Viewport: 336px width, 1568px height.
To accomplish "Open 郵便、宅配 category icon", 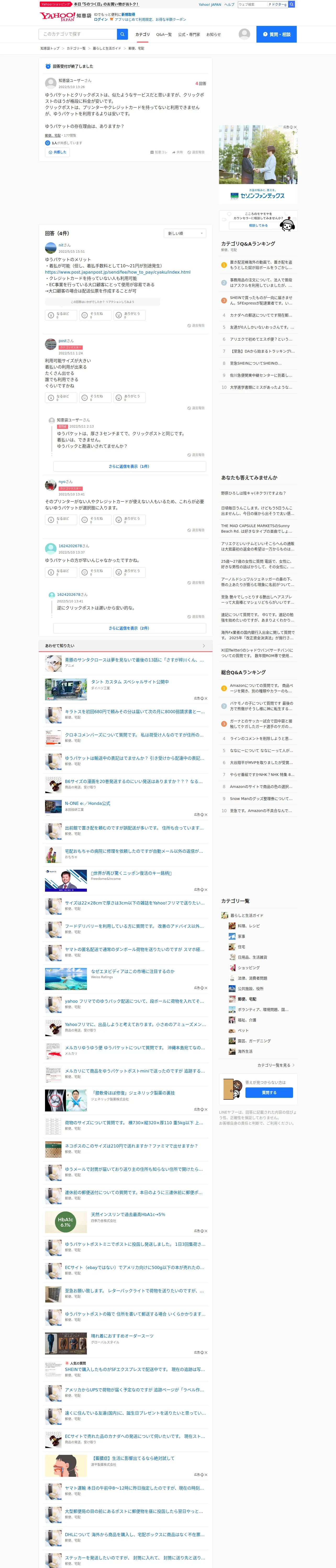I will [x=232, y=999].
